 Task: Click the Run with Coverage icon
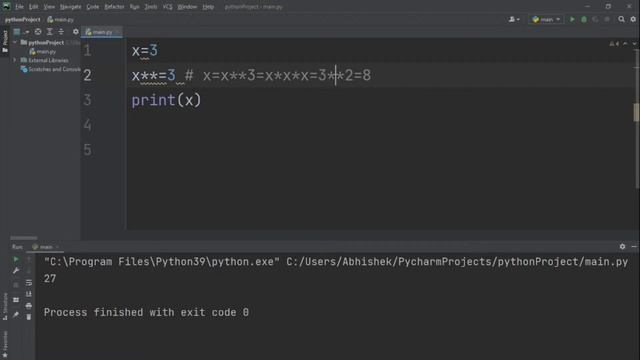595,19
